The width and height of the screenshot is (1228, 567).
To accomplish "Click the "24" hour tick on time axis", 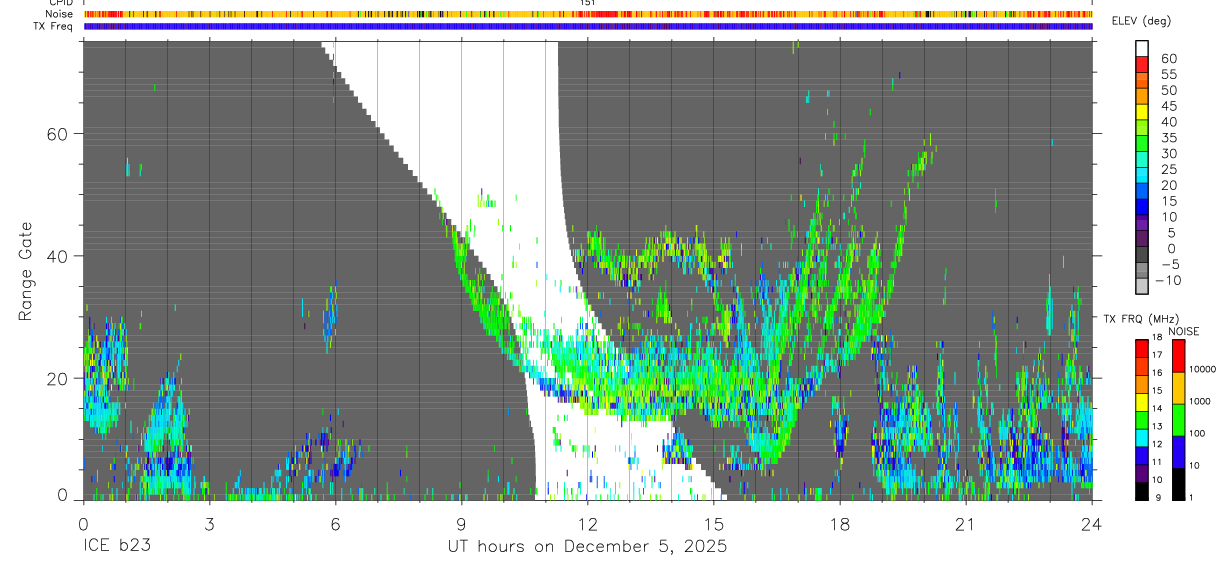I will click(x=1092, y=523).
